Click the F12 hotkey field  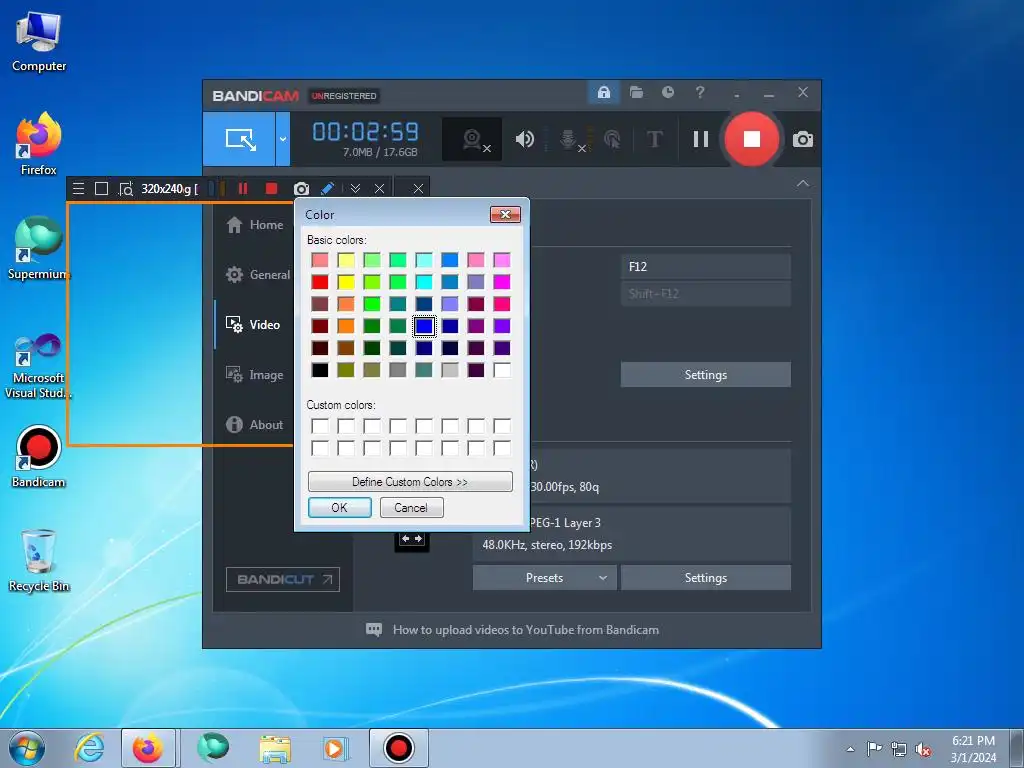[x=705, y=266]
